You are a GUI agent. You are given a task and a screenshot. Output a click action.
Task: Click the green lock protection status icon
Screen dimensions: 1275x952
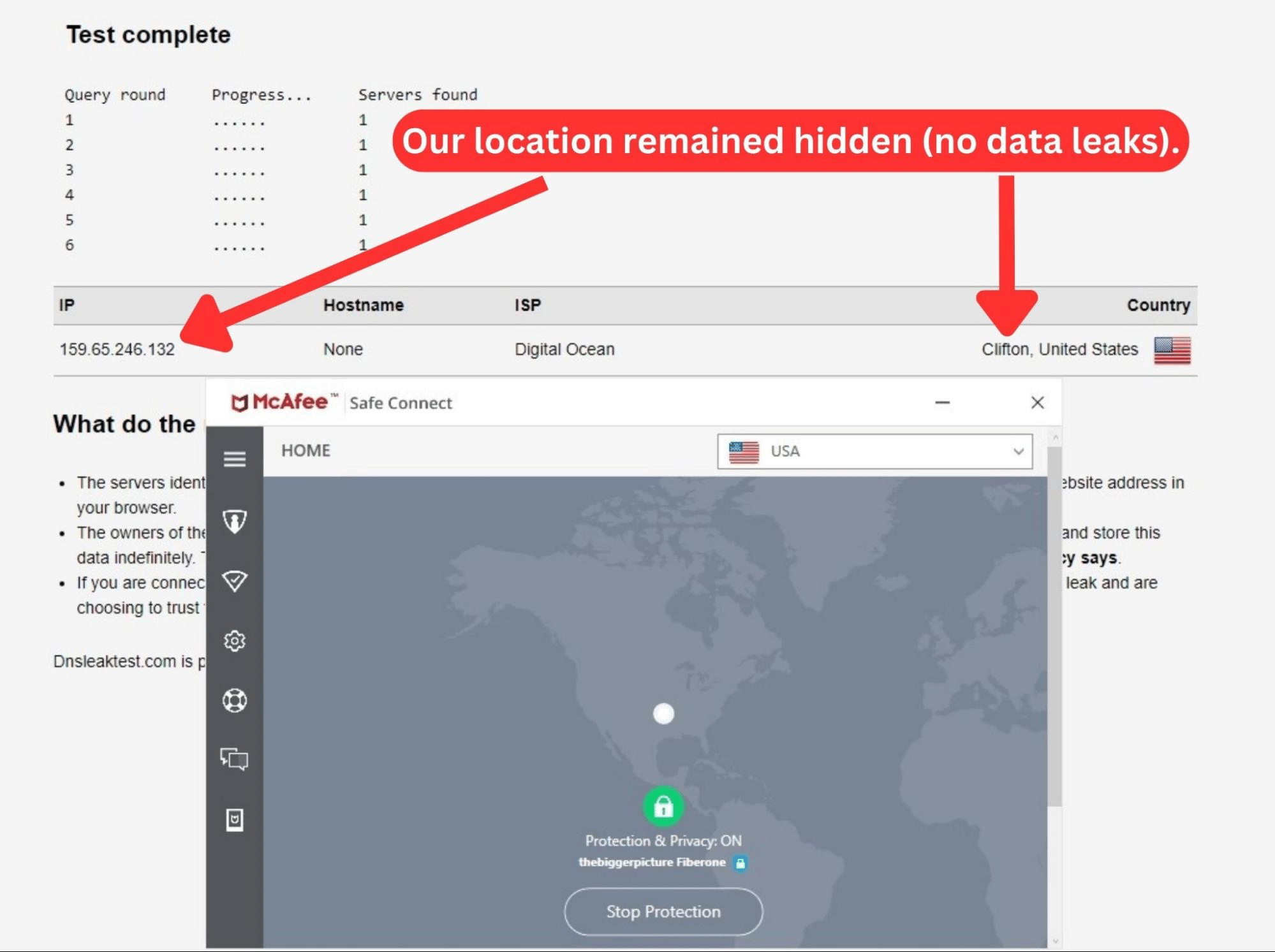tap(663, 806)
